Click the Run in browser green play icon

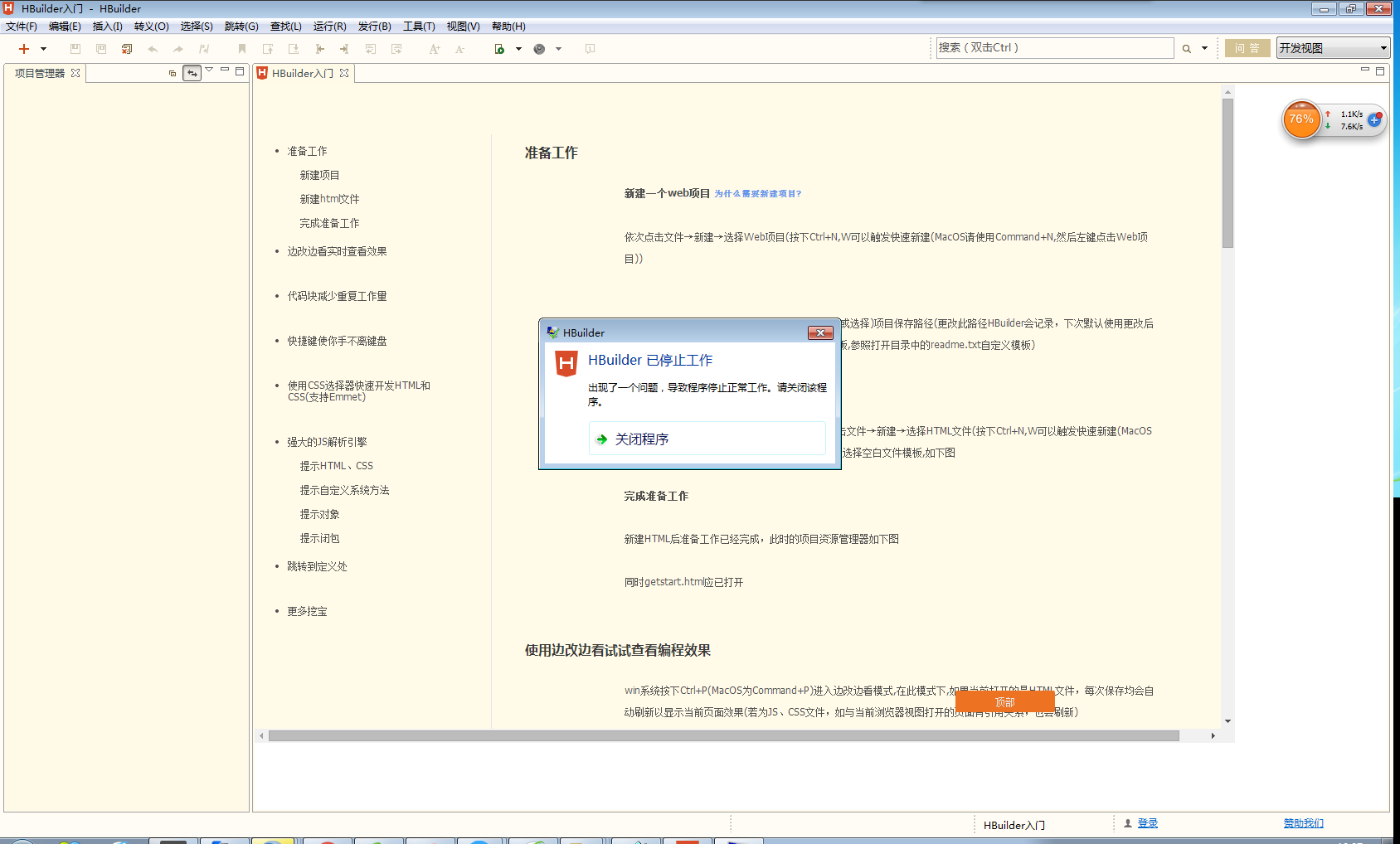[x=499, y=49]
